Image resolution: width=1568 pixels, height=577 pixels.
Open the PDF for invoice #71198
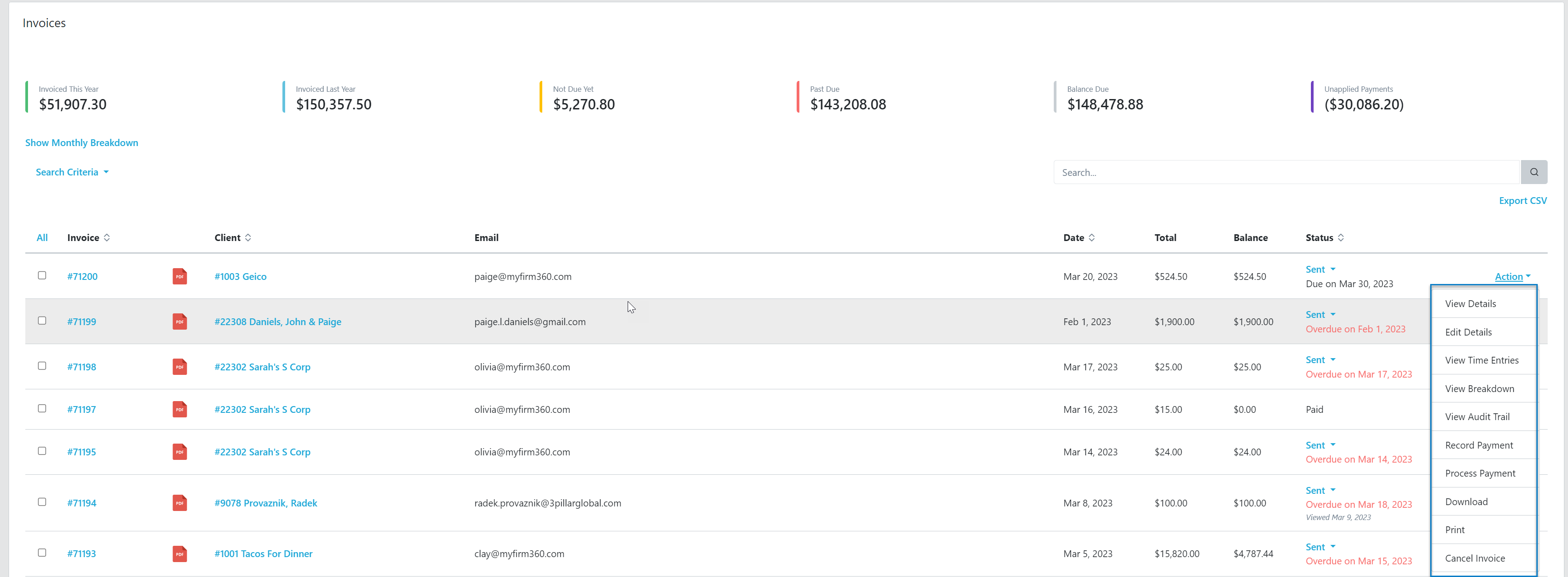[x=179, y=367]
